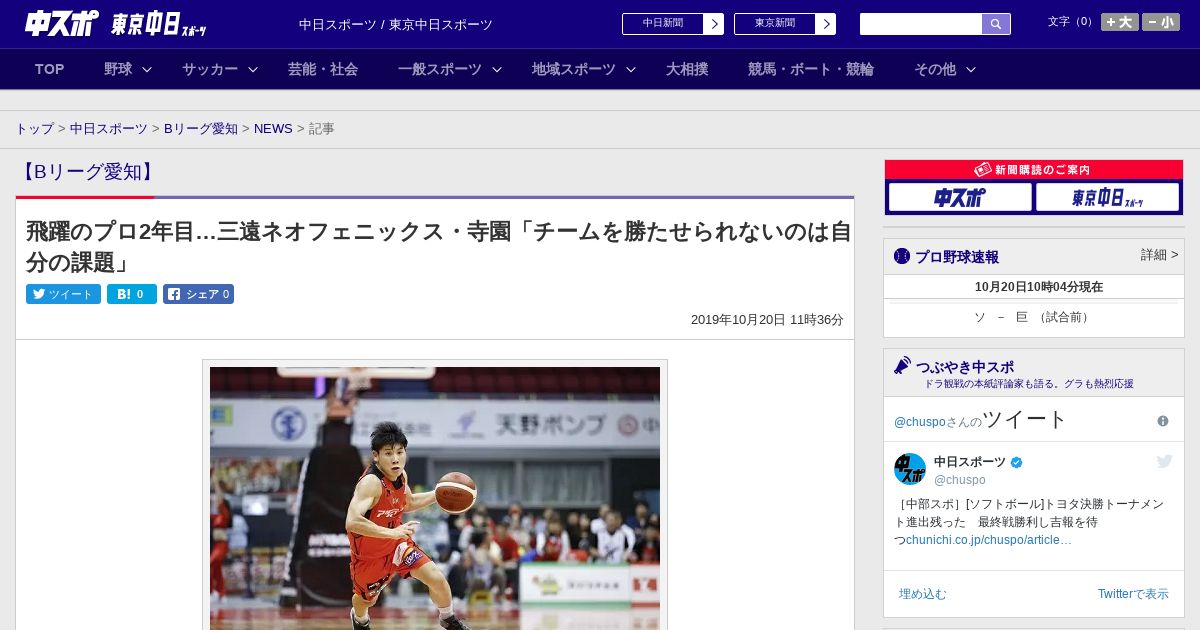Click the 中日スポーツ Twitter avatar
The width and height of the screenshot is (1200, 630).
(910, 469)
